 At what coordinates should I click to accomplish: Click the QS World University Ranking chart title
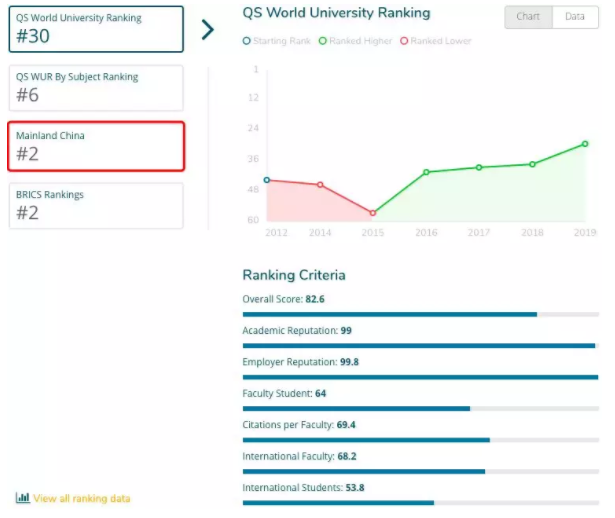(x=336, y=13)
